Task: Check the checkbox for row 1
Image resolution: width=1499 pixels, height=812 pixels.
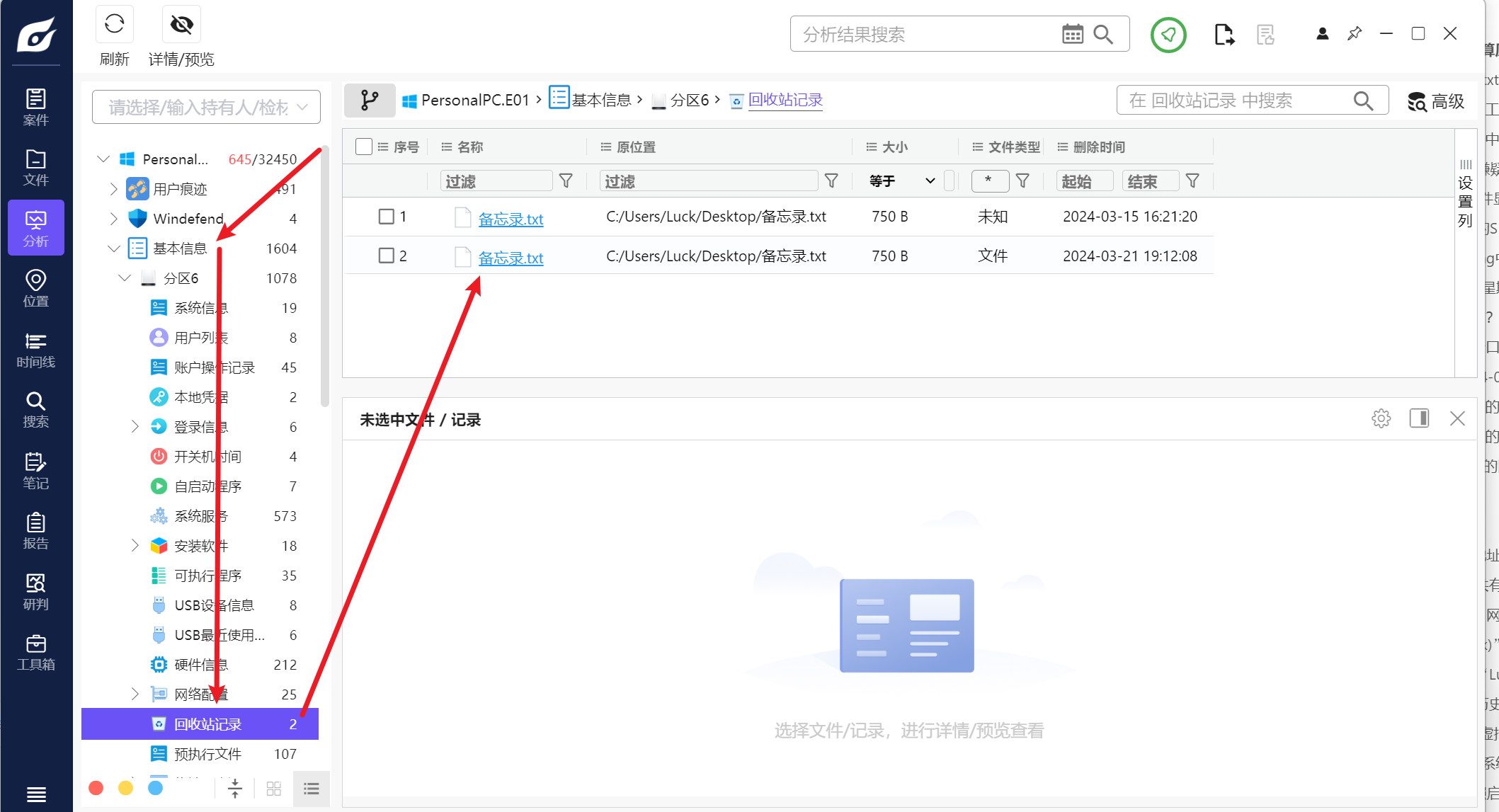Action: click(x=386, y=217)
